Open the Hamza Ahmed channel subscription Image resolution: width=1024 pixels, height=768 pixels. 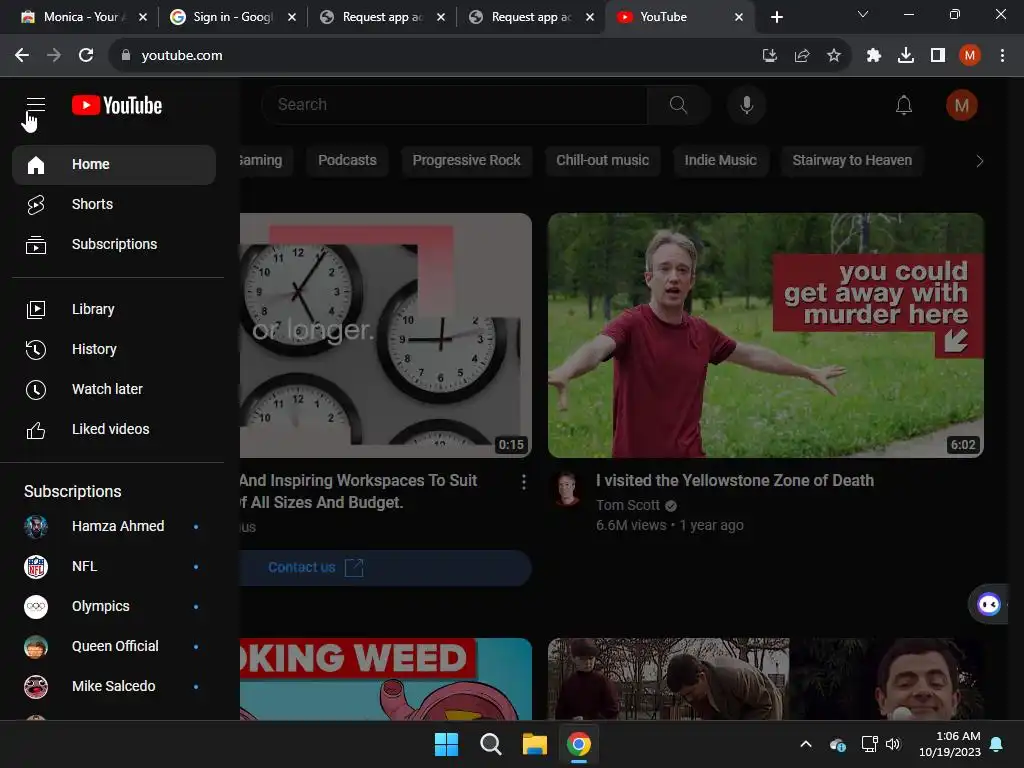coord(114,526)
